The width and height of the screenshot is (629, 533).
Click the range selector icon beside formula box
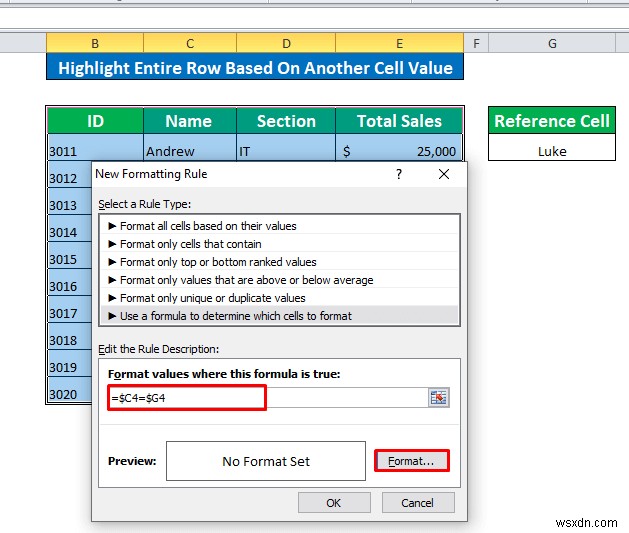pos(438,397)
